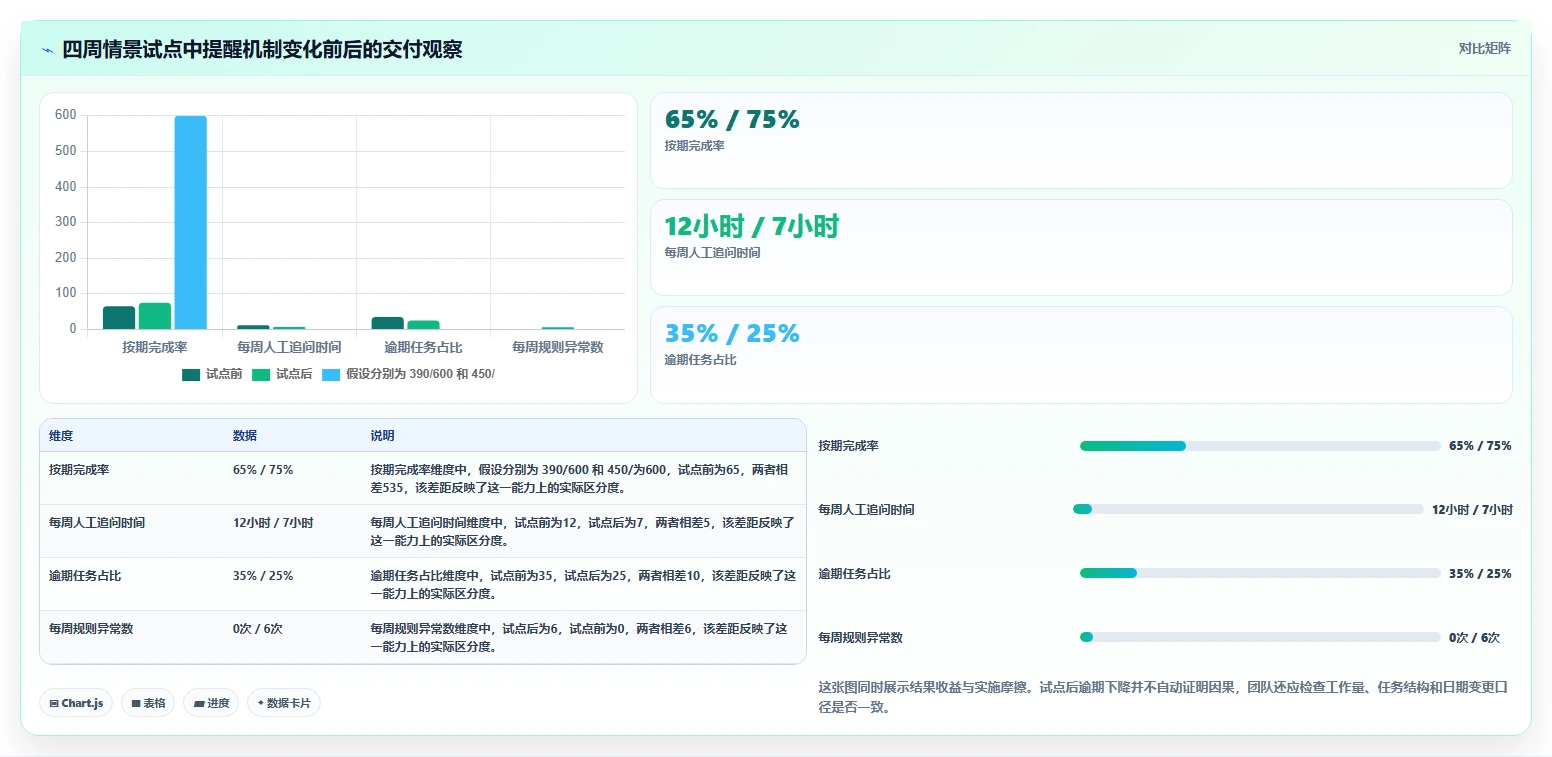This screenshot has height=757, width=1552.
Task: Toggle the 假设分别为 390/600 legend series
Action: pyautogui.click(x=408, y=374)
